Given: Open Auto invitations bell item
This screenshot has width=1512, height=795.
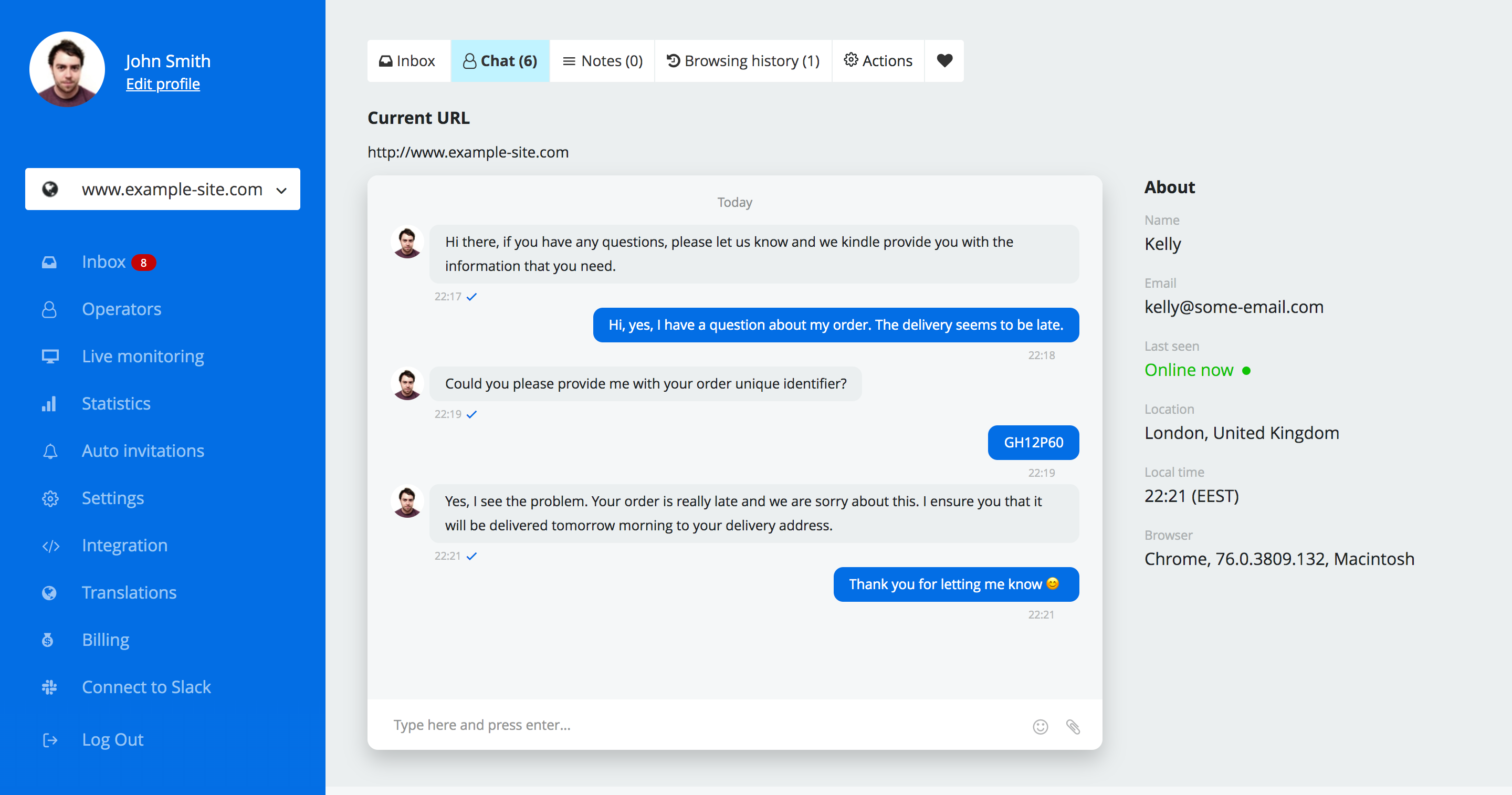Looking at the screenshot, I should pos(143,451).
